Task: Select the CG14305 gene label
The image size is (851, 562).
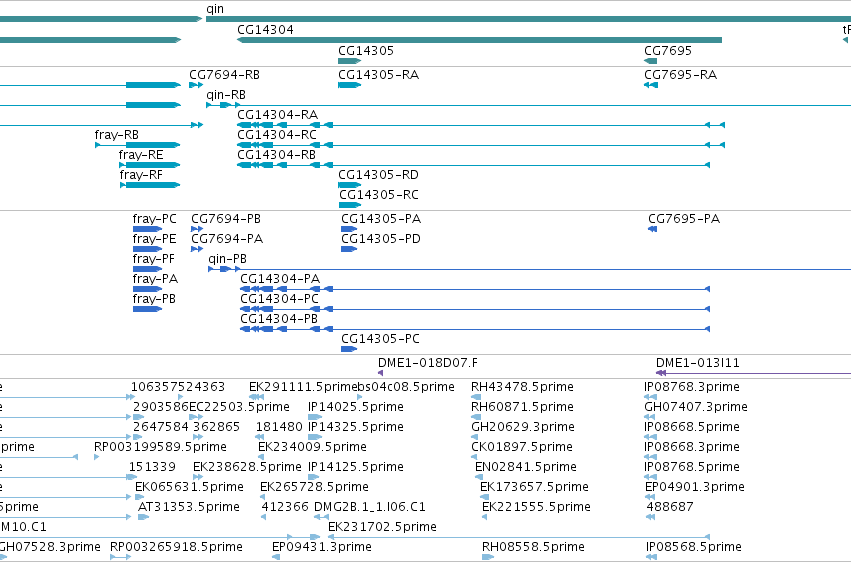Action: pos(366,50)
